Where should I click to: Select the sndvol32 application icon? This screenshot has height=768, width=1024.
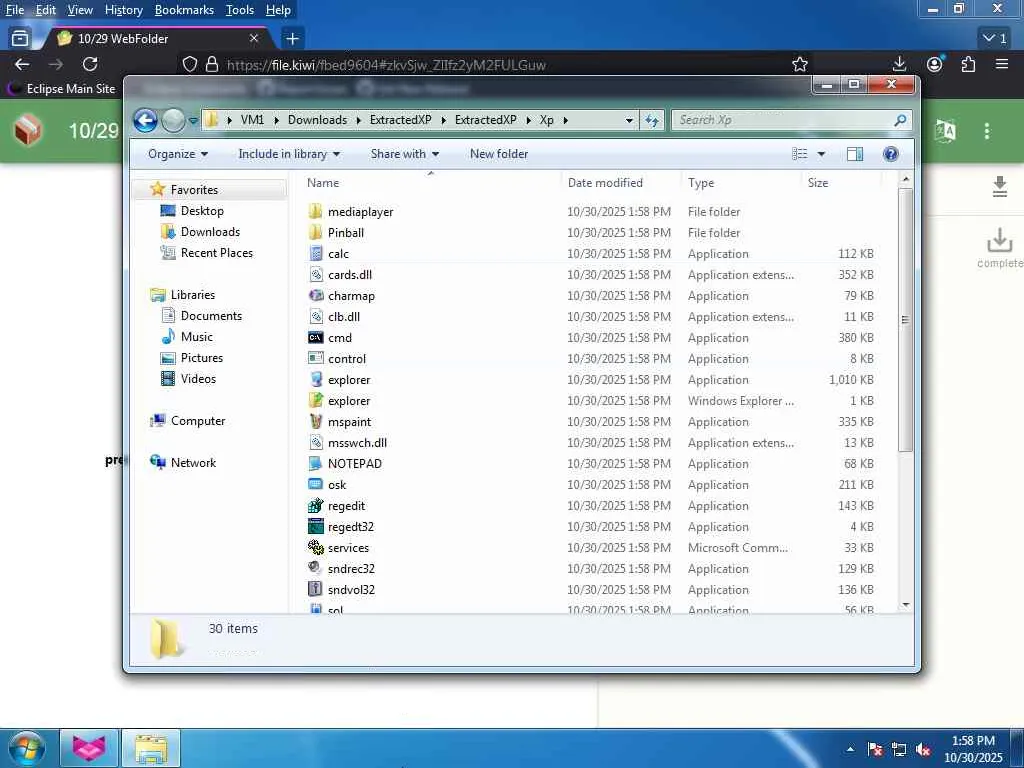click(316, 589)
